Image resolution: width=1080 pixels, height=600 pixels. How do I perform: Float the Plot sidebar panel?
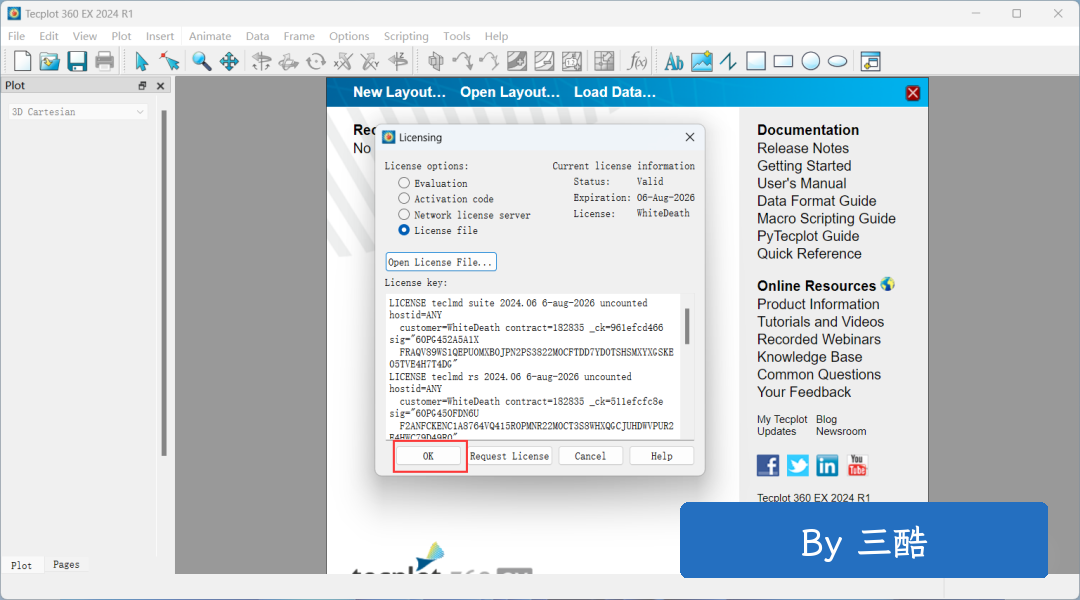(142, 85)
